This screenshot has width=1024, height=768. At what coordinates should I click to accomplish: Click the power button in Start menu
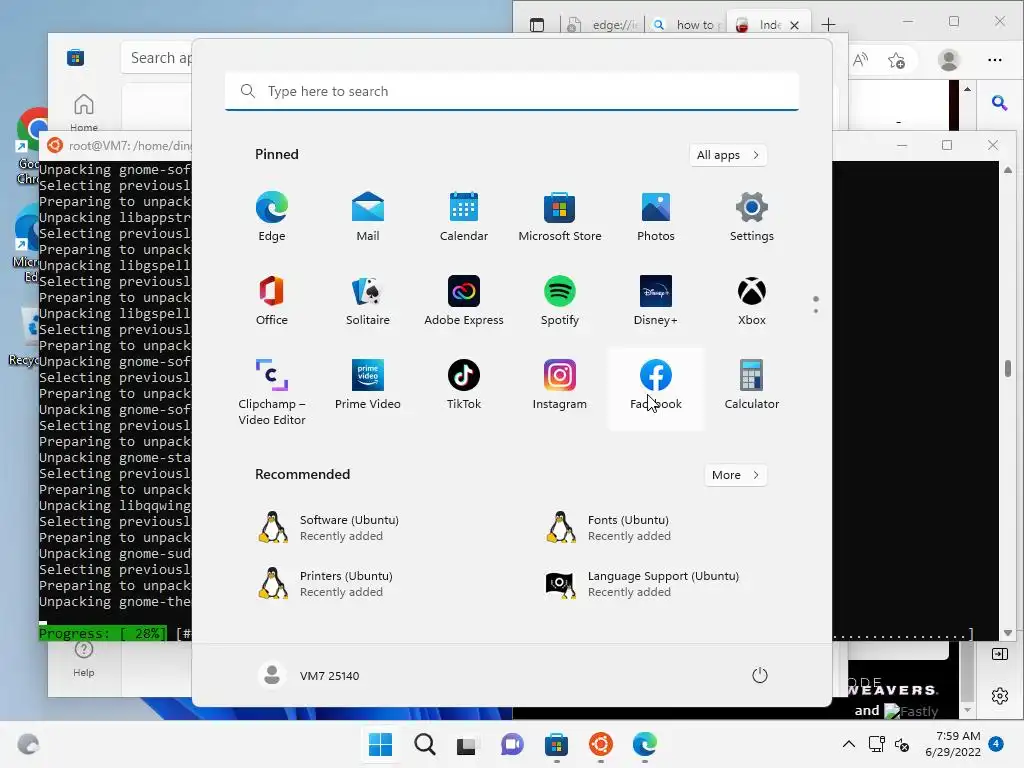(760, 675)
